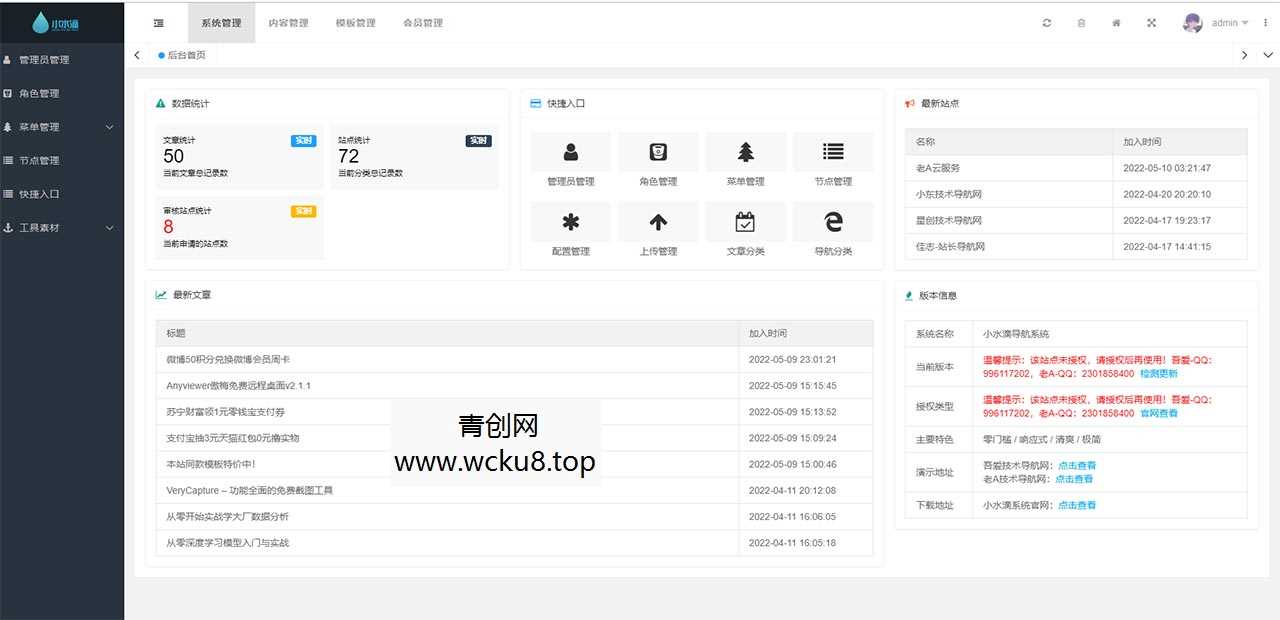Open 管理员管理 via the person quick-entry icon
The width and height of the screenshot is (1280, 620).
pos(570,151)
